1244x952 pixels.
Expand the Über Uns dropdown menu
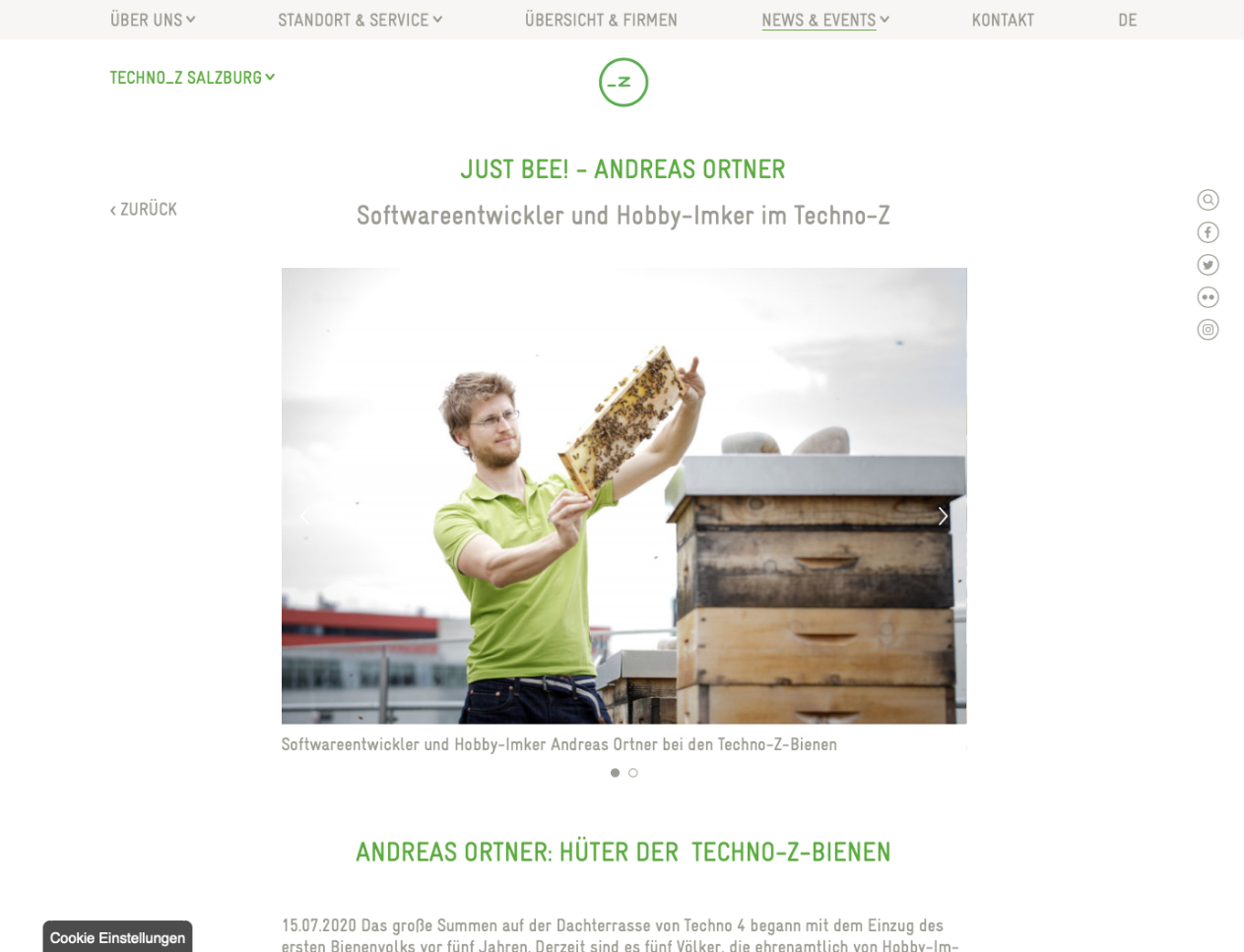click(x=153, y=20)
